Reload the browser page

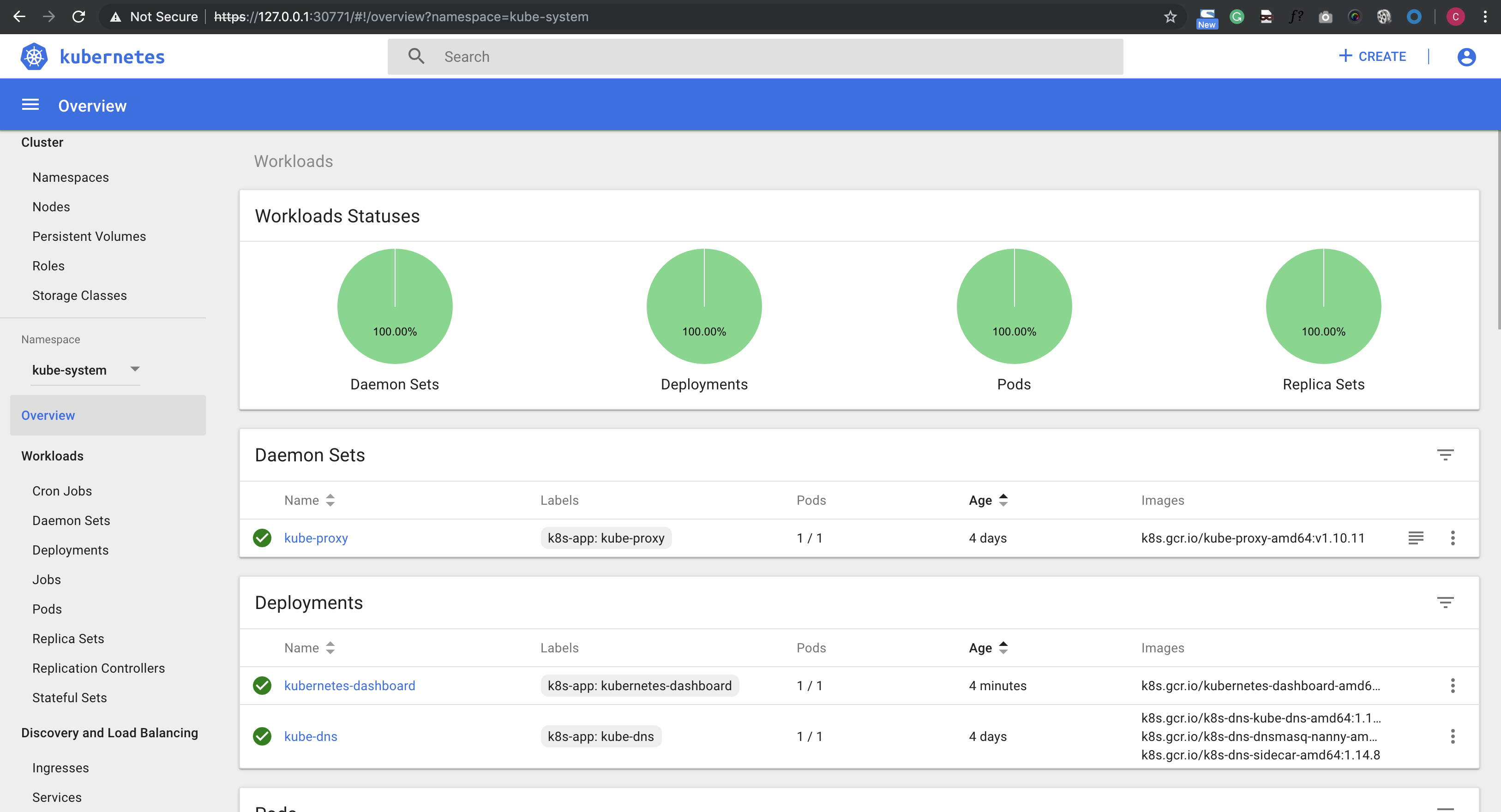[78, 16]
